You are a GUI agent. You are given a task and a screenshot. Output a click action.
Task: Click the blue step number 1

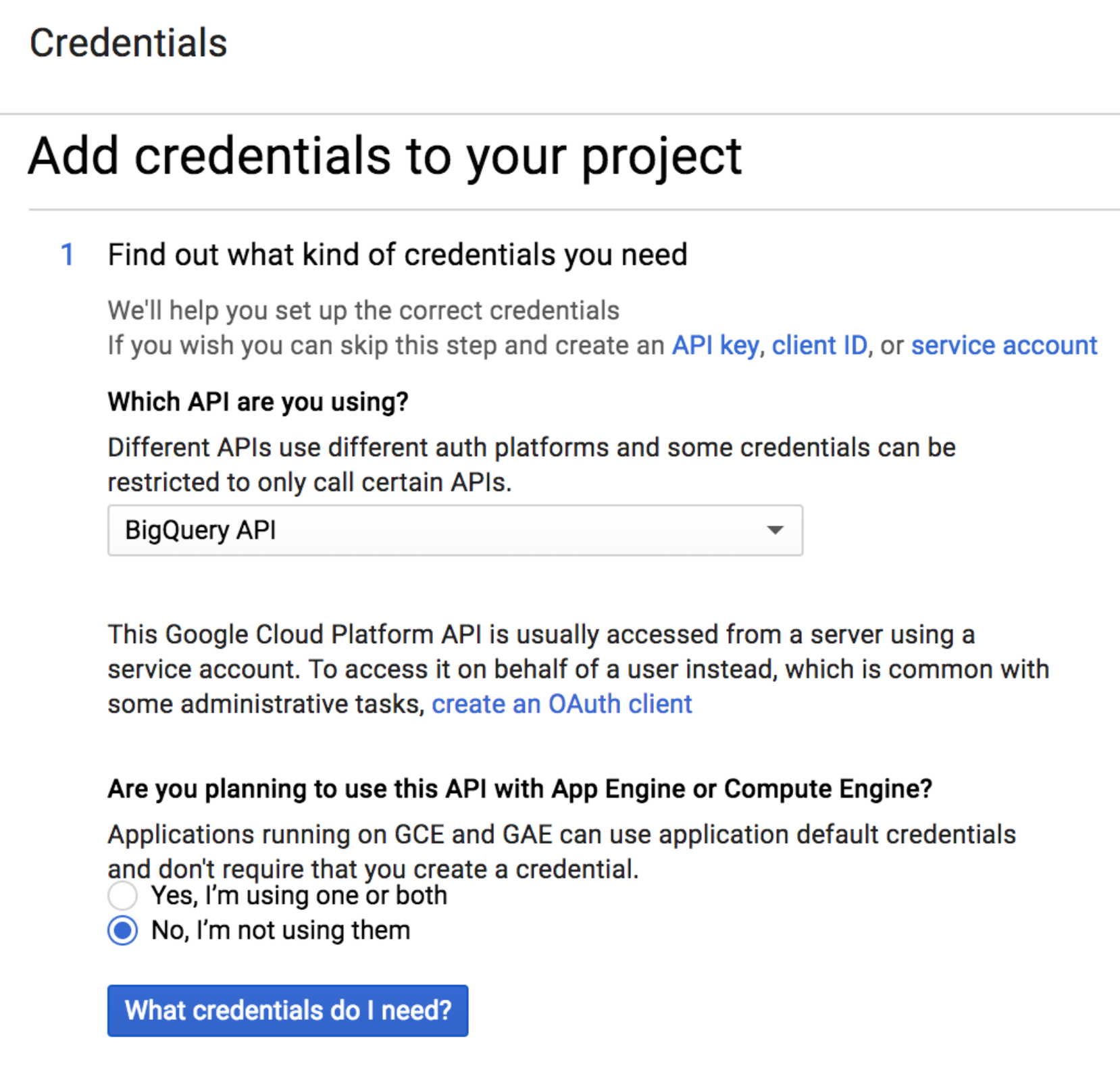pos(67,255)
